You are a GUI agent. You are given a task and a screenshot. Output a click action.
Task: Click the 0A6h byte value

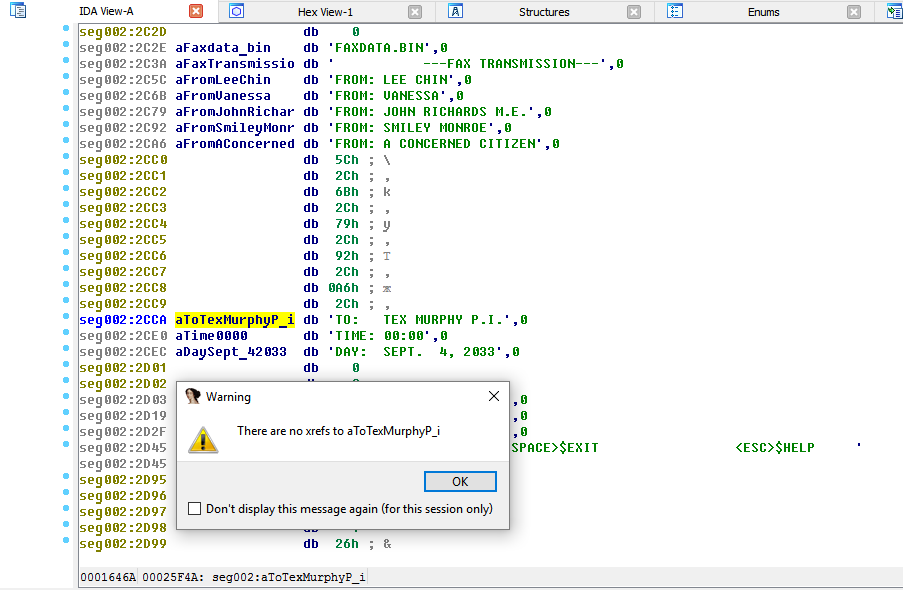point(343,288)
